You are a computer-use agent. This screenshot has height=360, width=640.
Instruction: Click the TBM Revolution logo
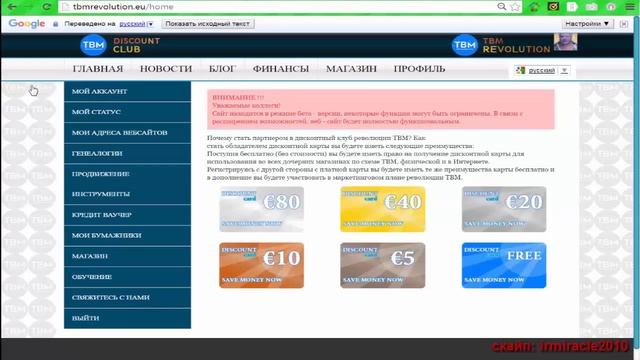501,45
